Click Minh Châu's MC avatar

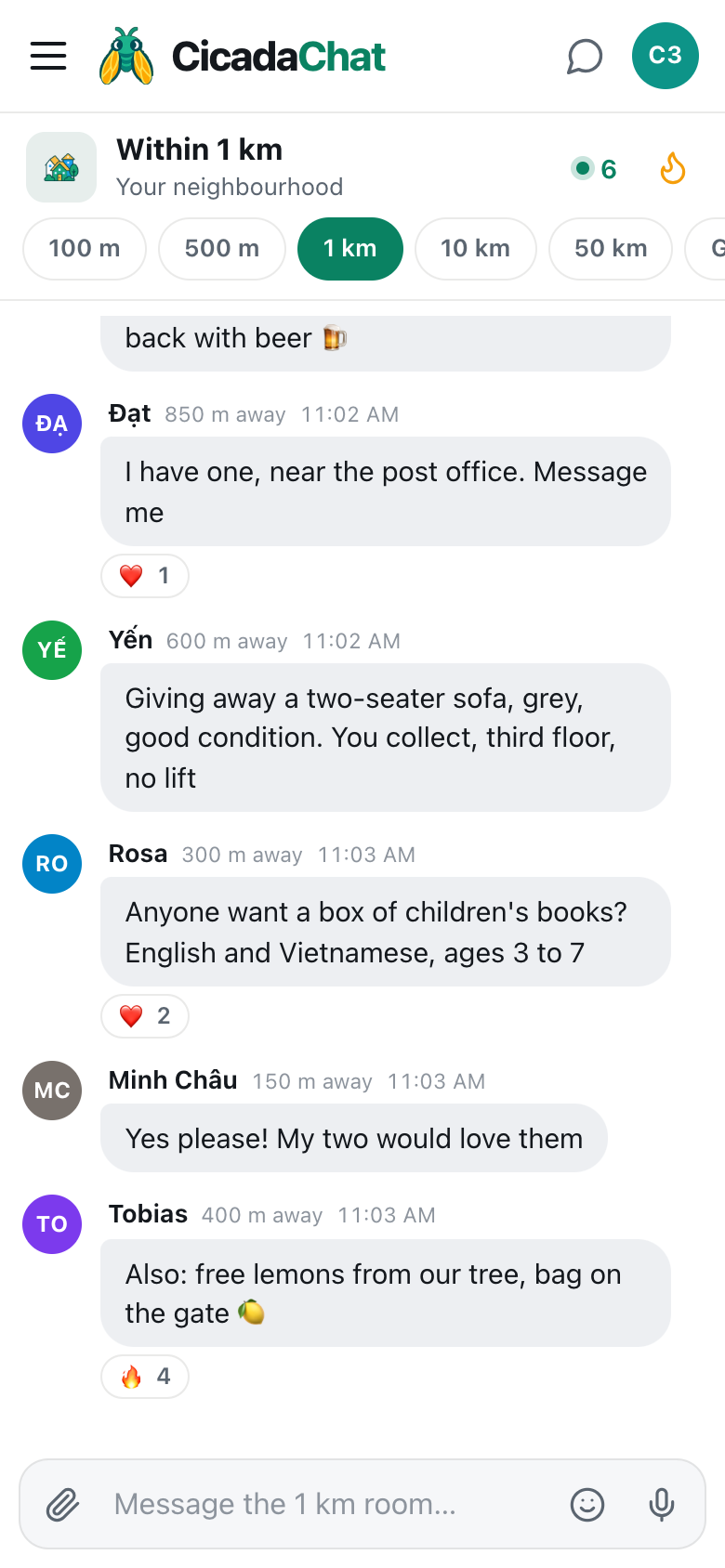52,1091
